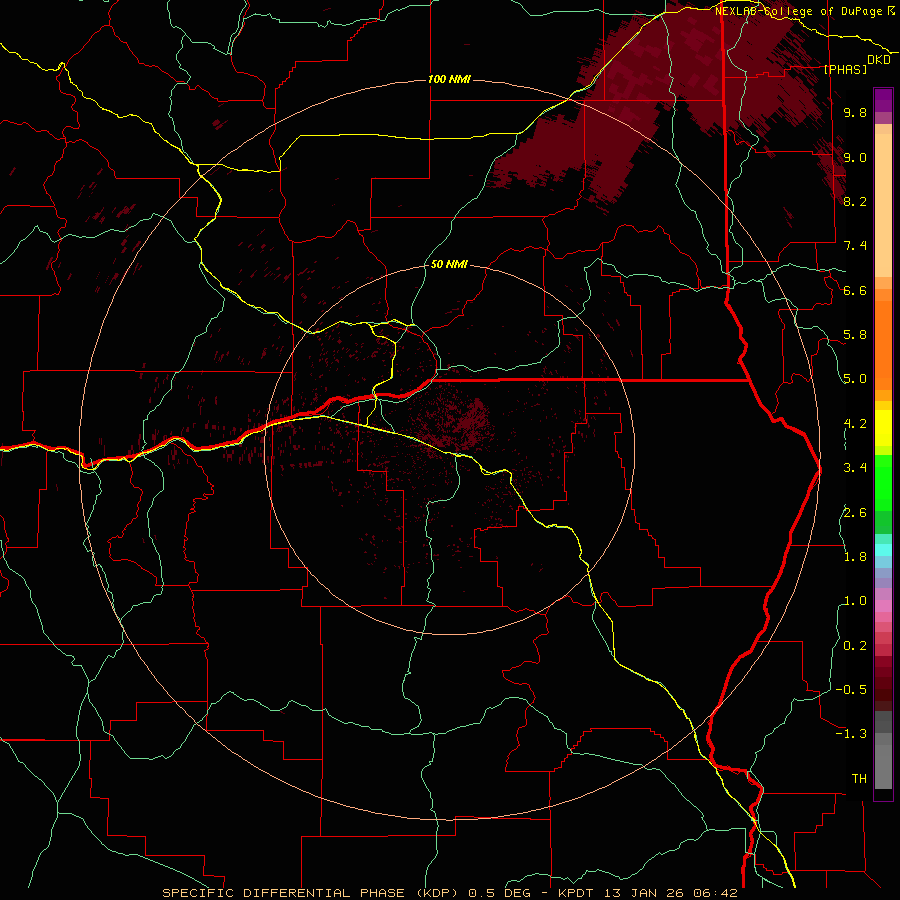This screenshot has width=900, height=900.
Task: Pick the large peach segment of color bar
Action: click(883, 207)
